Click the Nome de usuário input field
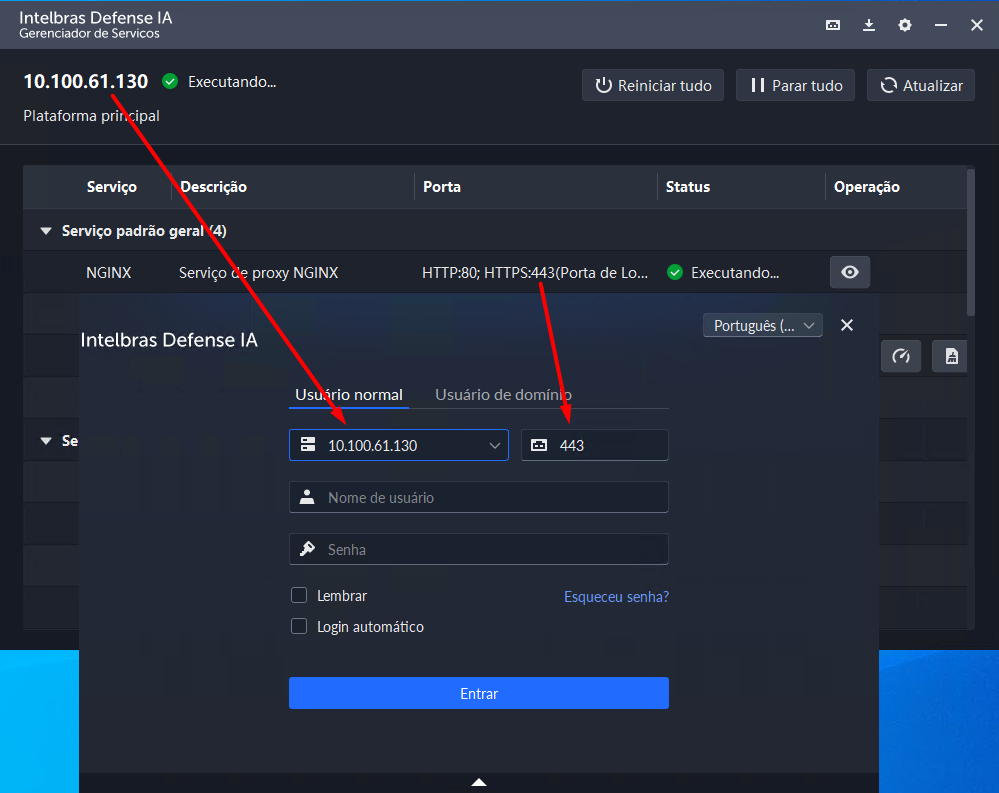The image size is (999, 793). click(490, 497)
